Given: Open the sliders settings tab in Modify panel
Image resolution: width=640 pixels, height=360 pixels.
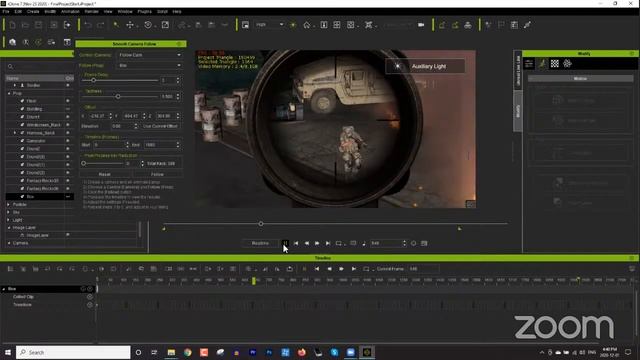Looking at the screenshot, I should tap(529, 63).
